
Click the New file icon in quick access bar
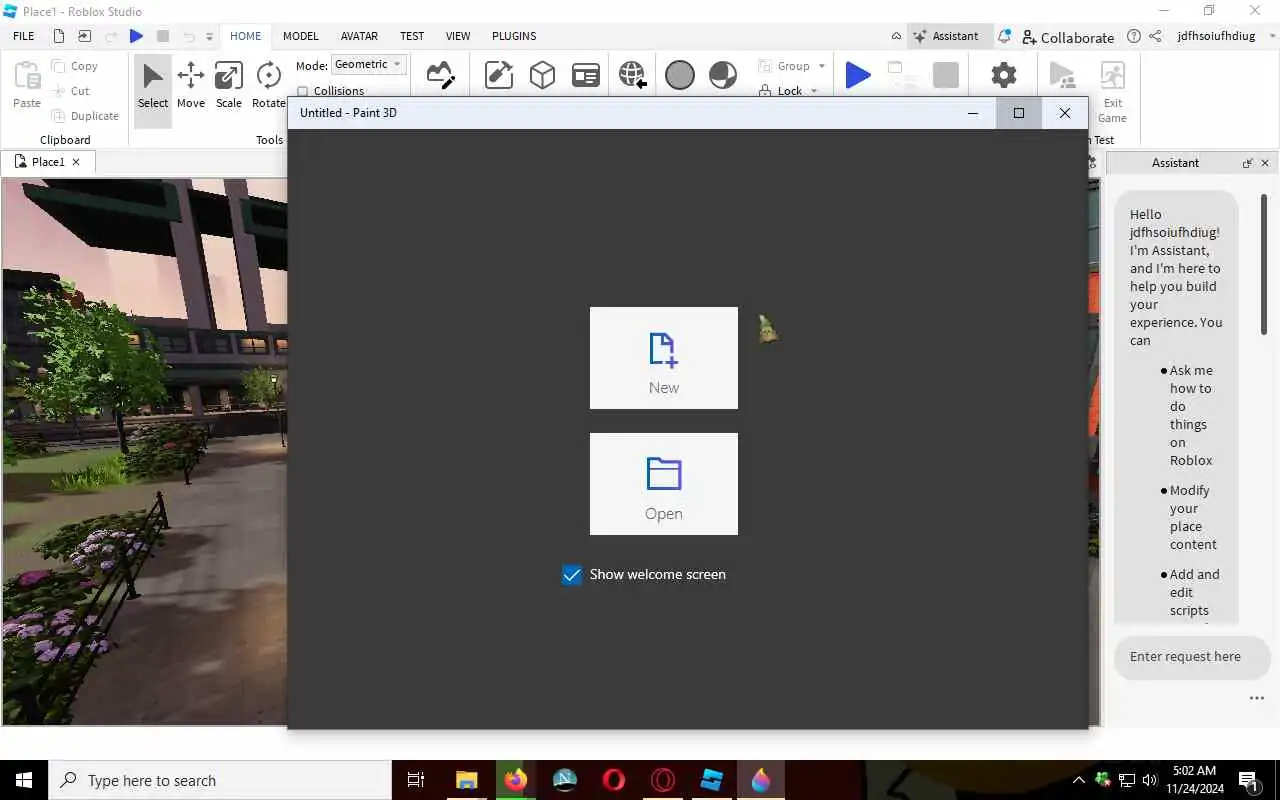(59, 36)
